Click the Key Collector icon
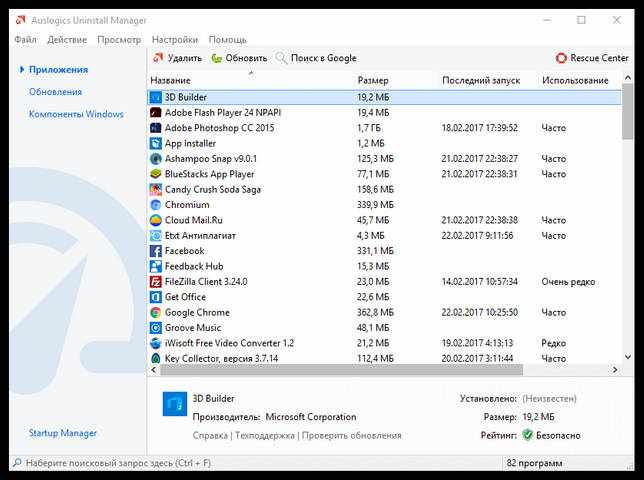The height and width of the screenshot is (480, 644). click(156, 358)
